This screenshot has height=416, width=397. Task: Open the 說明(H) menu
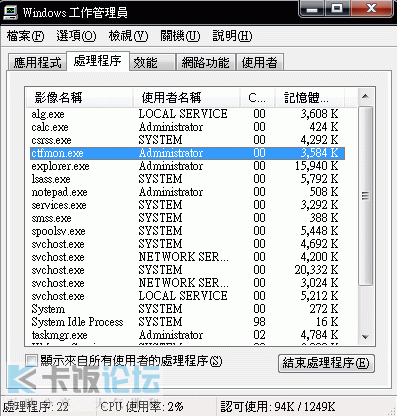click(x=232, y=36)
